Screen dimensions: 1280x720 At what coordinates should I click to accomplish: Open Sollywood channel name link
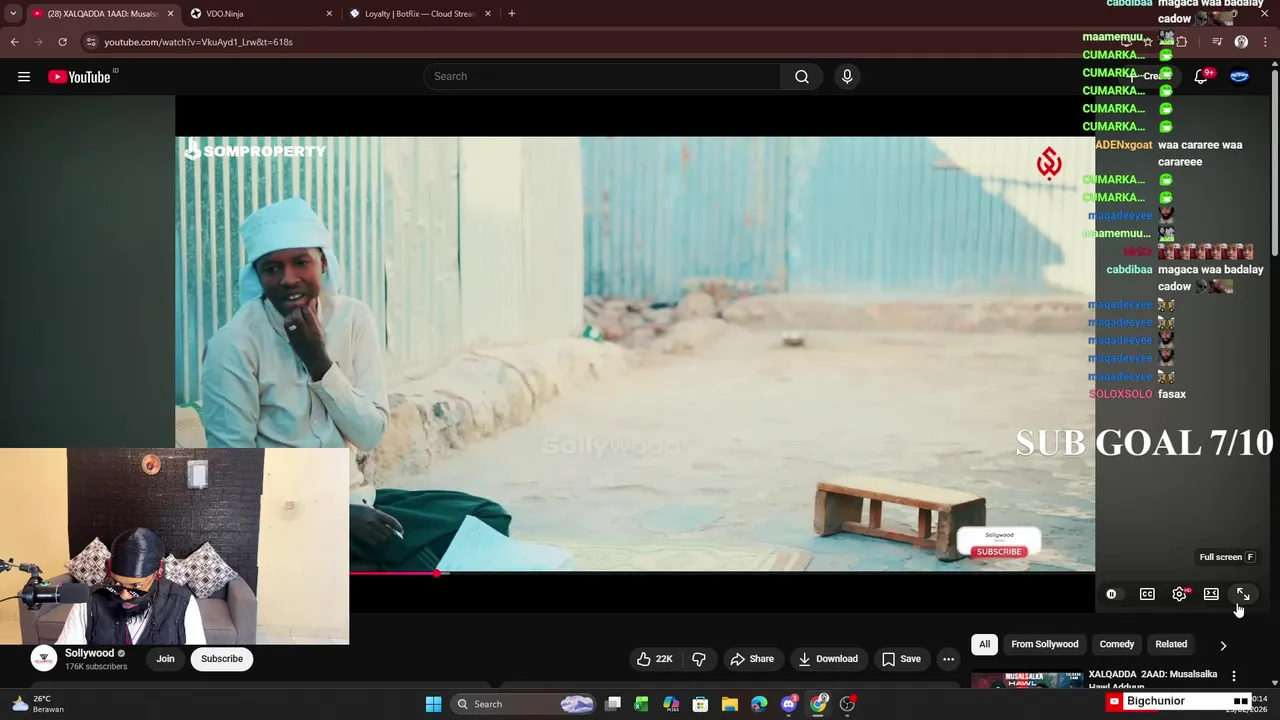pos(90,653)
